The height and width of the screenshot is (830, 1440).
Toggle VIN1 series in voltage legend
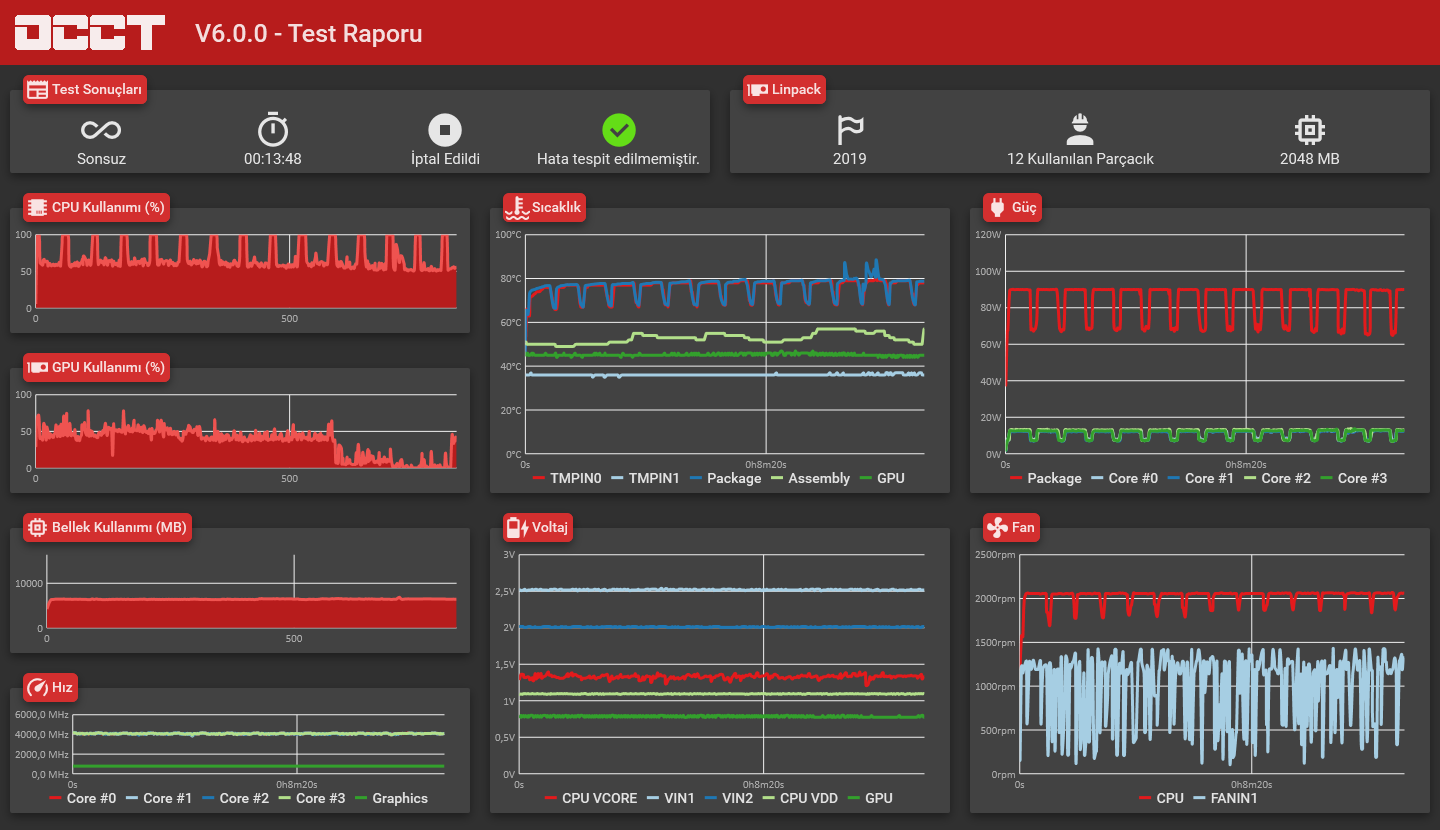tap(670, 798)
